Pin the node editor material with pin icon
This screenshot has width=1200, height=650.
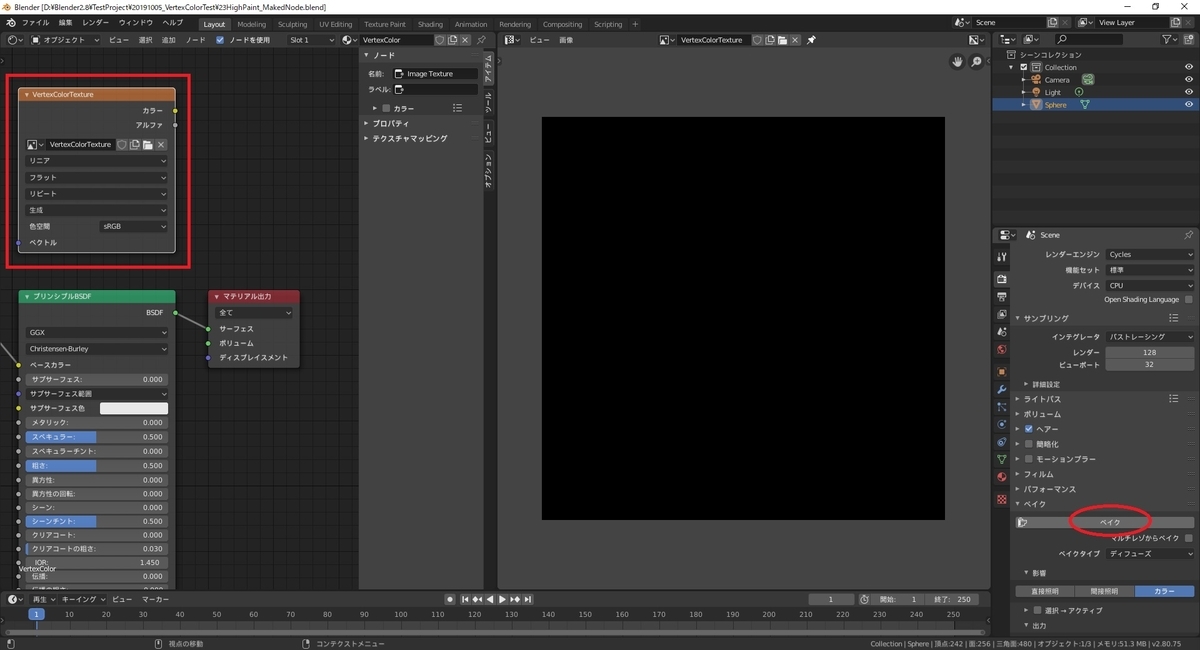481,40
